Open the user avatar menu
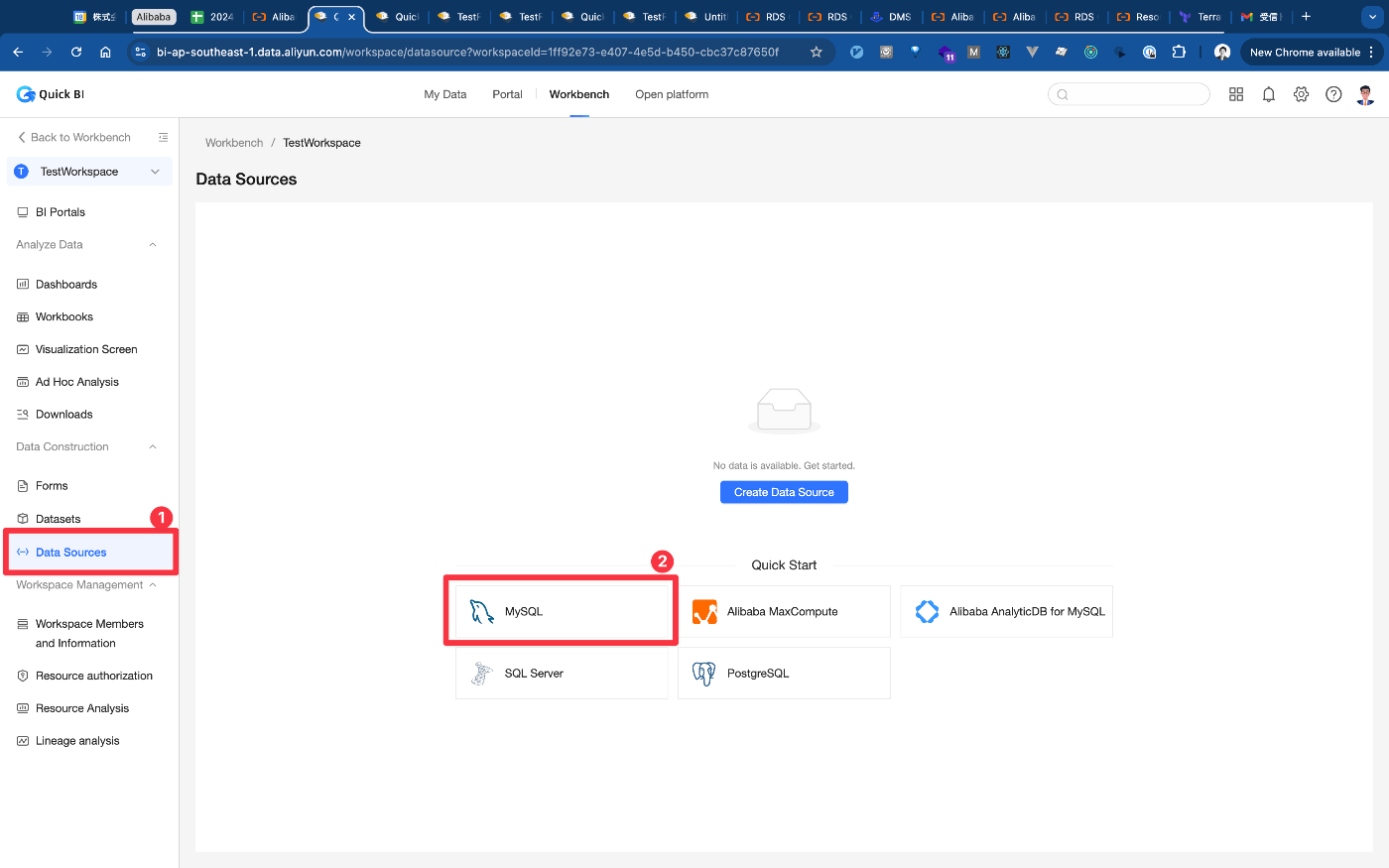 [1366, 94]
